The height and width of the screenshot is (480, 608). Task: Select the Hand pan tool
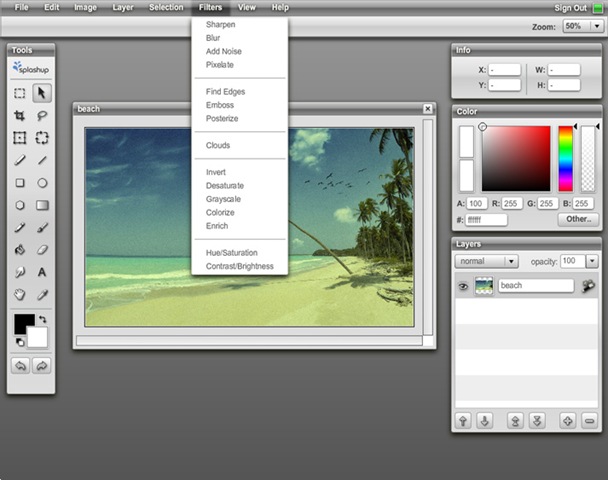(20, 294)
